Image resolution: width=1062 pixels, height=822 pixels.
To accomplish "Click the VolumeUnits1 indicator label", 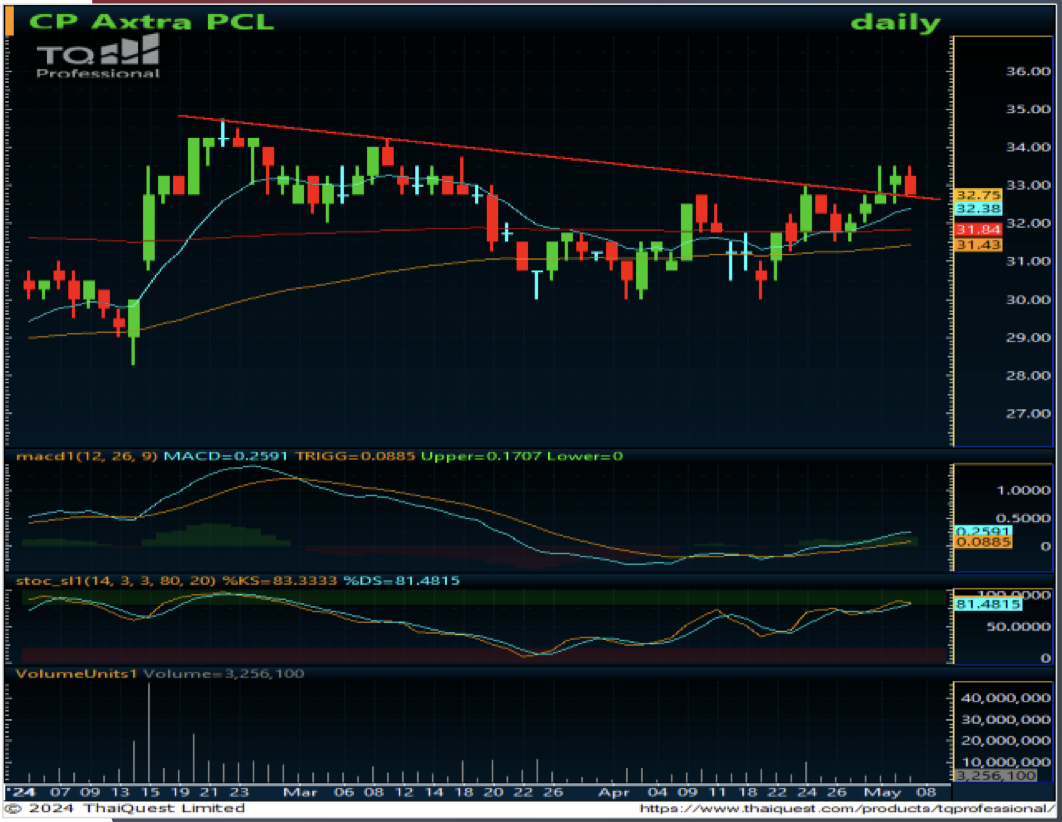I will click(x=77, y=673).
